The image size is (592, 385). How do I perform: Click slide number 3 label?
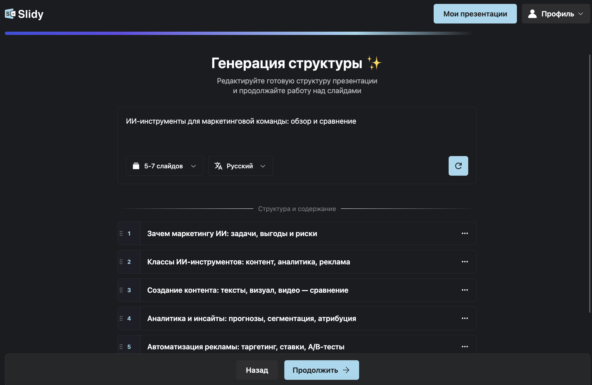point(129,290)
